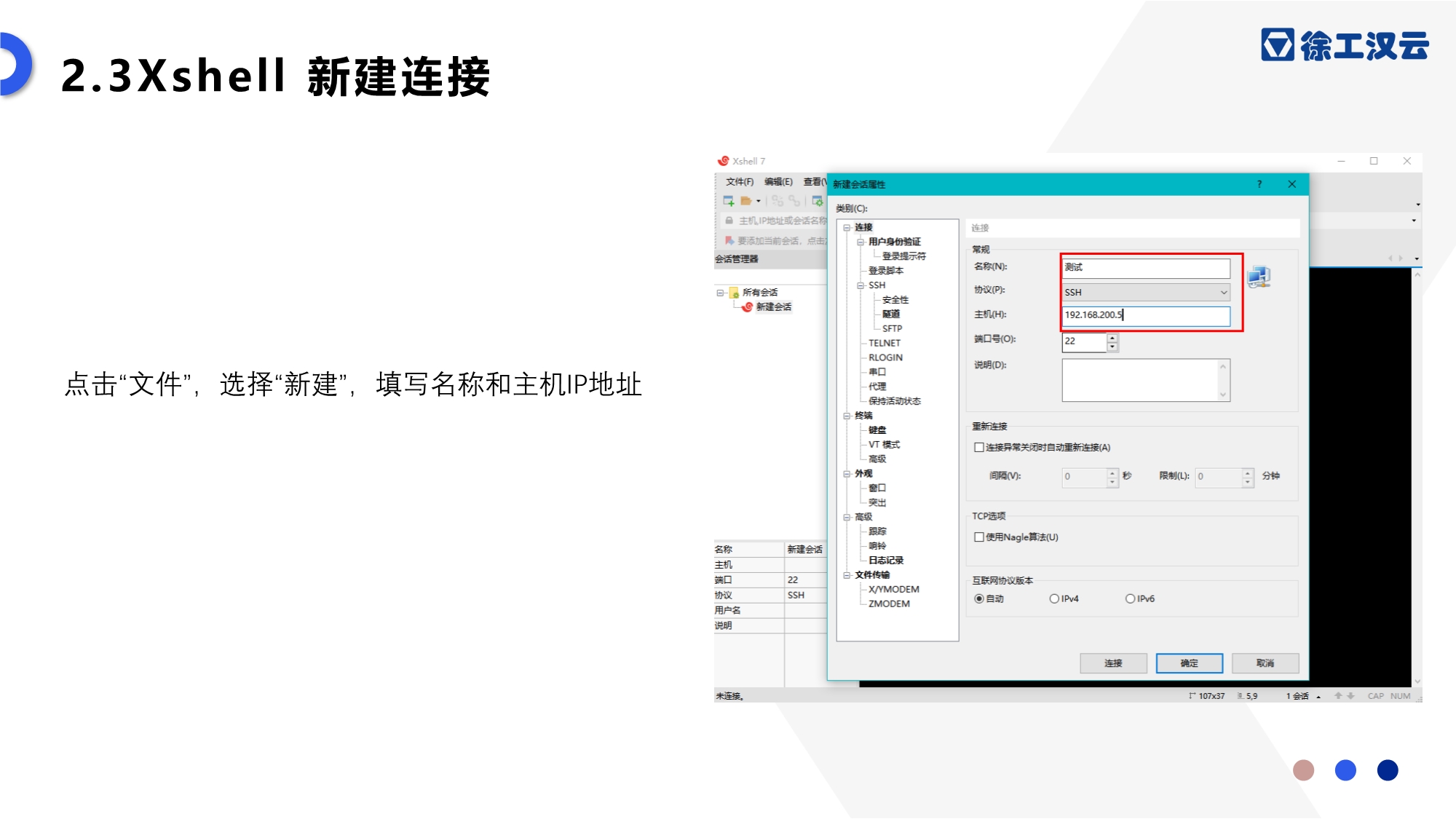Image resolution: width=1456 pixels, height=819 pixels.
Task: Click the red icon beside 新建会话 session
Action: [748, 307]
